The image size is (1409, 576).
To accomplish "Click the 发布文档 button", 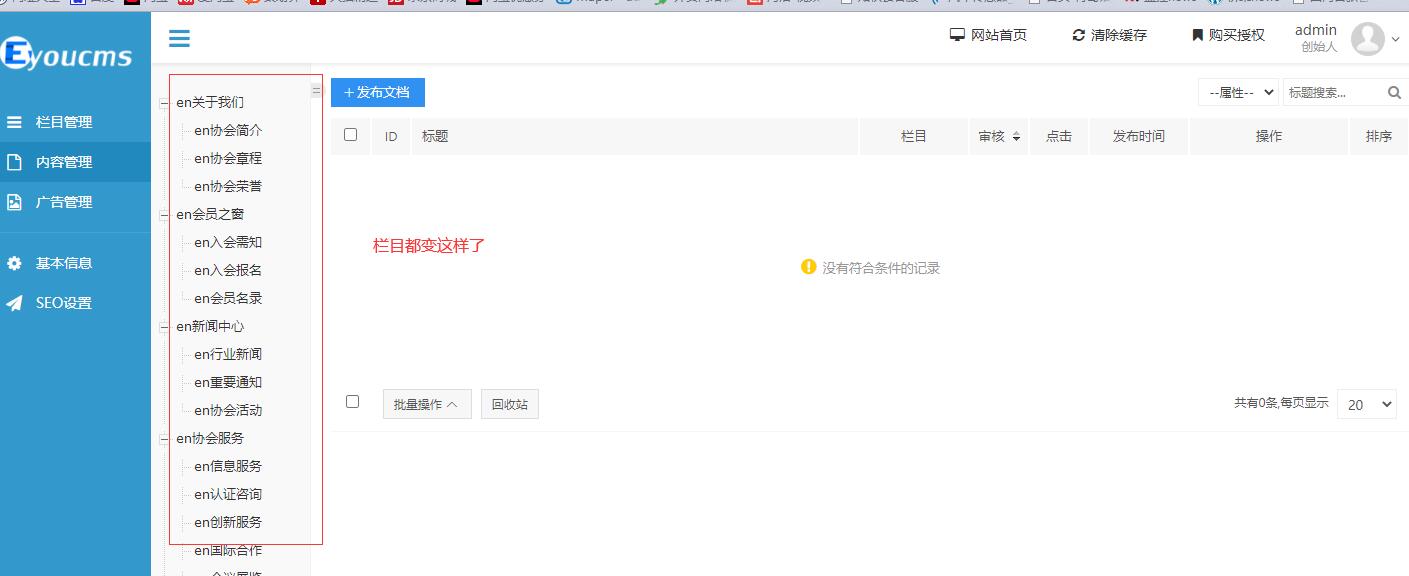I will tap(378, 92).
